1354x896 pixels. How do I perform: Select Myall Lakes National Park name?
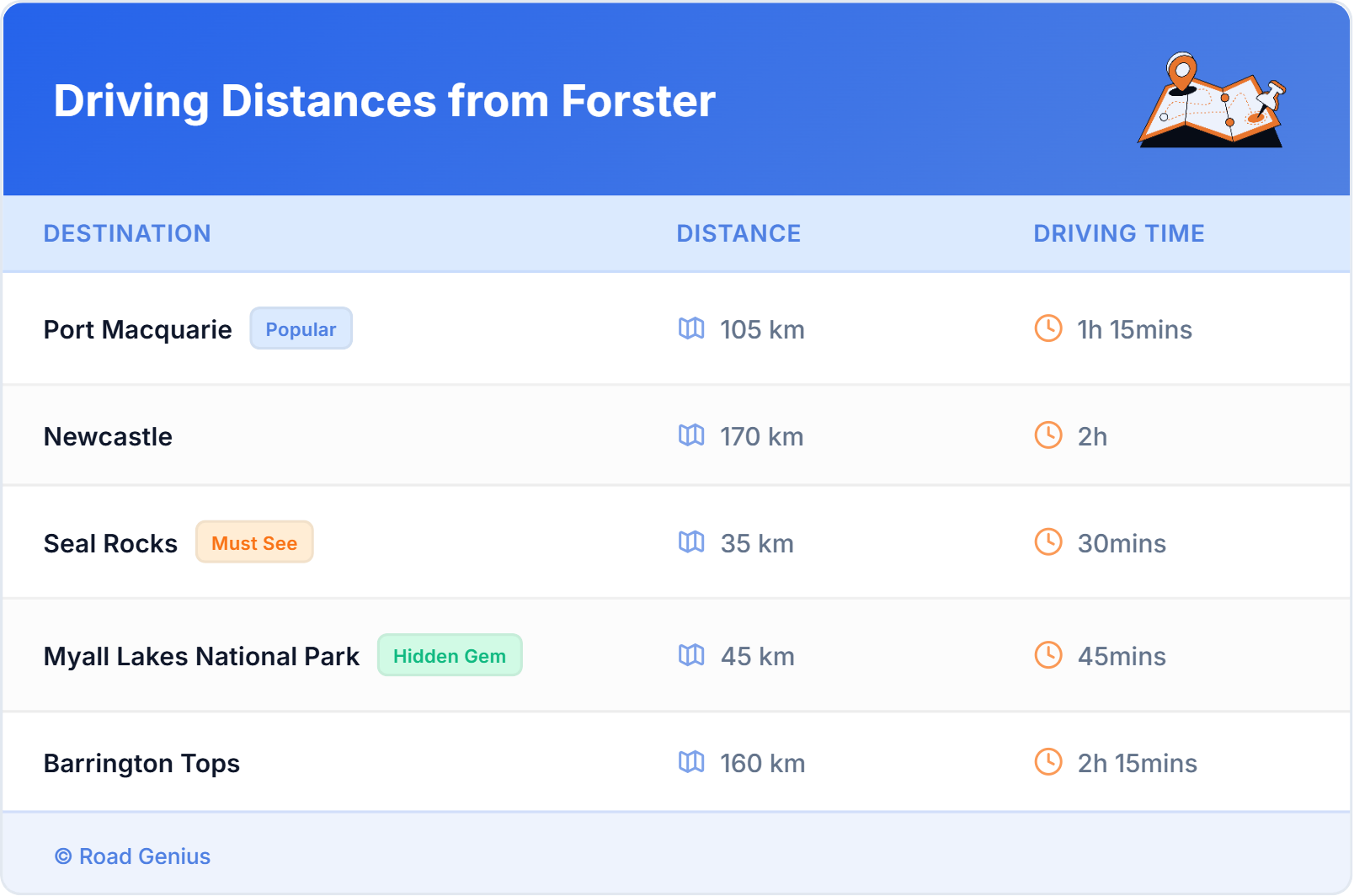click(x=201, y=656)
